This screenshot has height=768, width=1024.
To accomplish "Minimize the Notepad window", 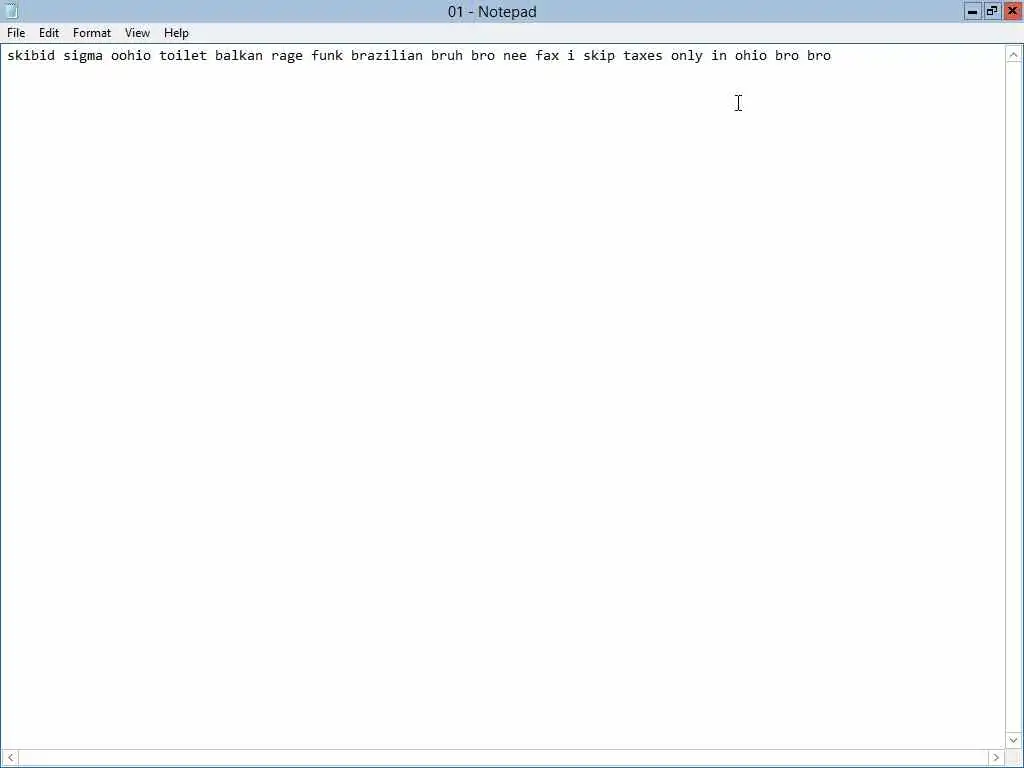I will (972, 11).
